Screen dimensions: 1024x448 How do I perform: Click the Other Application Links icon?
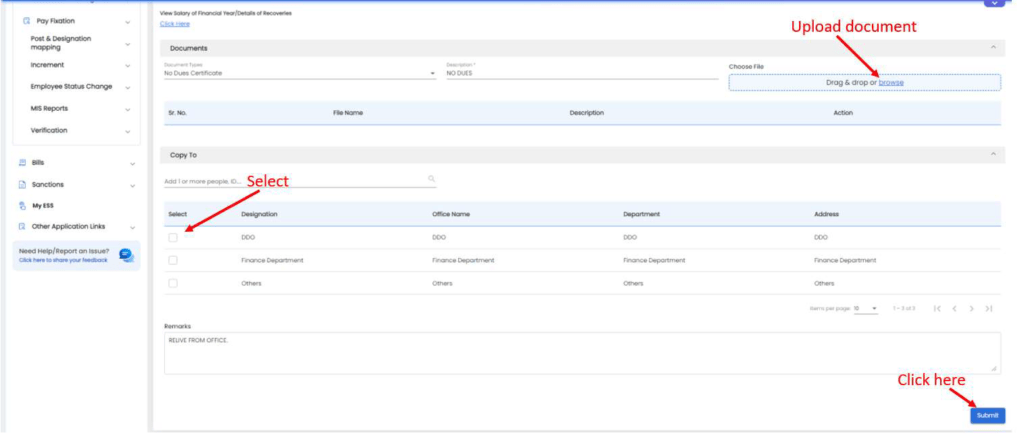(x=22, y=227)
